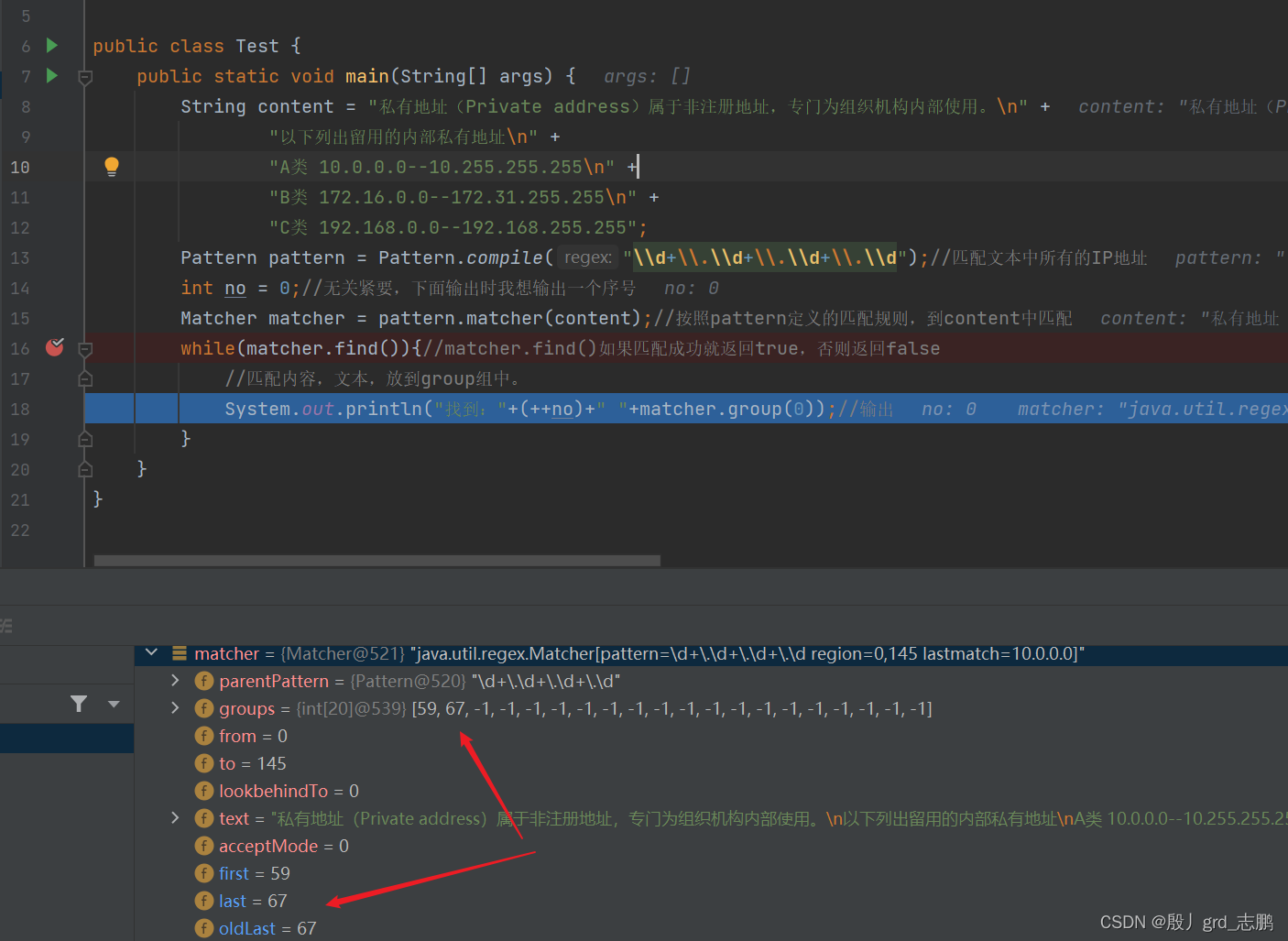Click the field icon beside acceptMode
Viewport: 1288px width, 941px height.
[x=204, y=846]
